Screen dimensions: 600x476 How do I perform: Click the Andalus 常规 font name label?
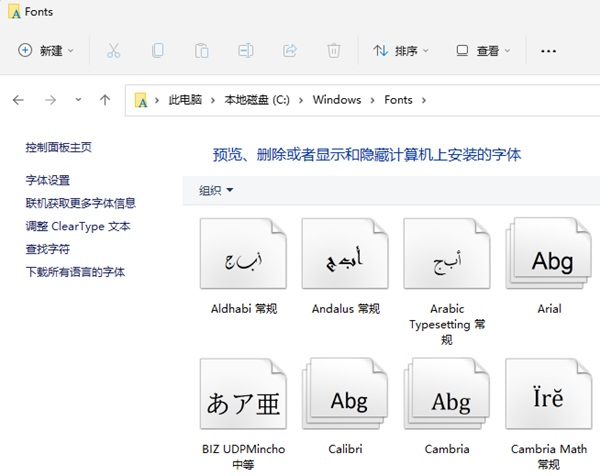pos(346,309)
